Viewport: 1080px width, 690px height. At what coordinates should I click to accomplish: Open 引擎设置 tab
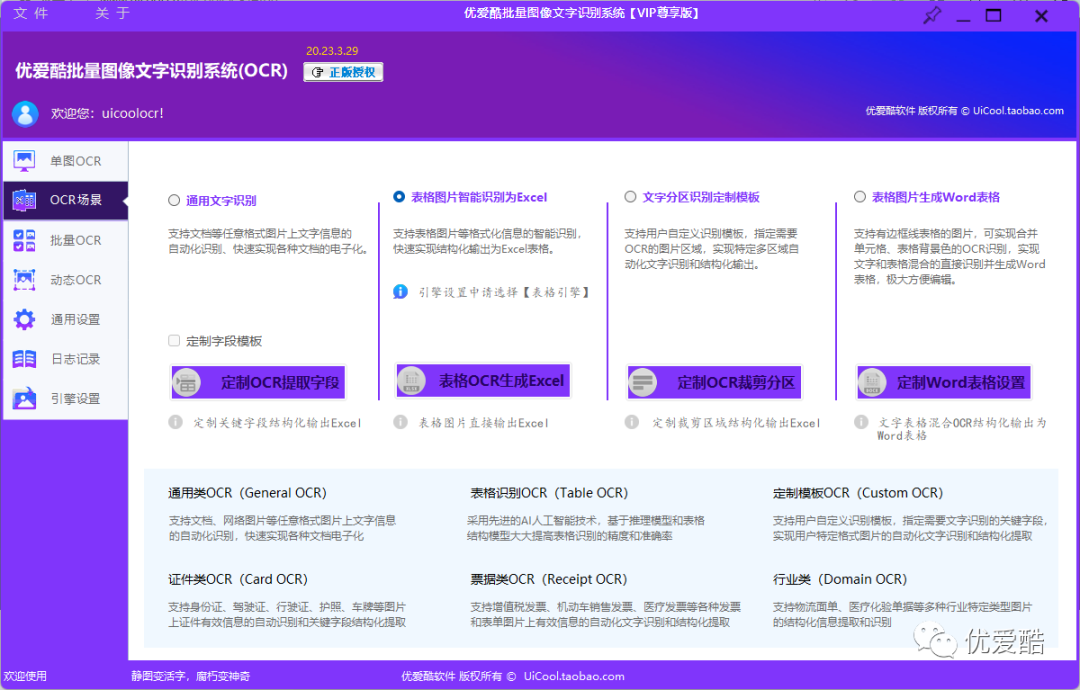[x=65, y=398]
